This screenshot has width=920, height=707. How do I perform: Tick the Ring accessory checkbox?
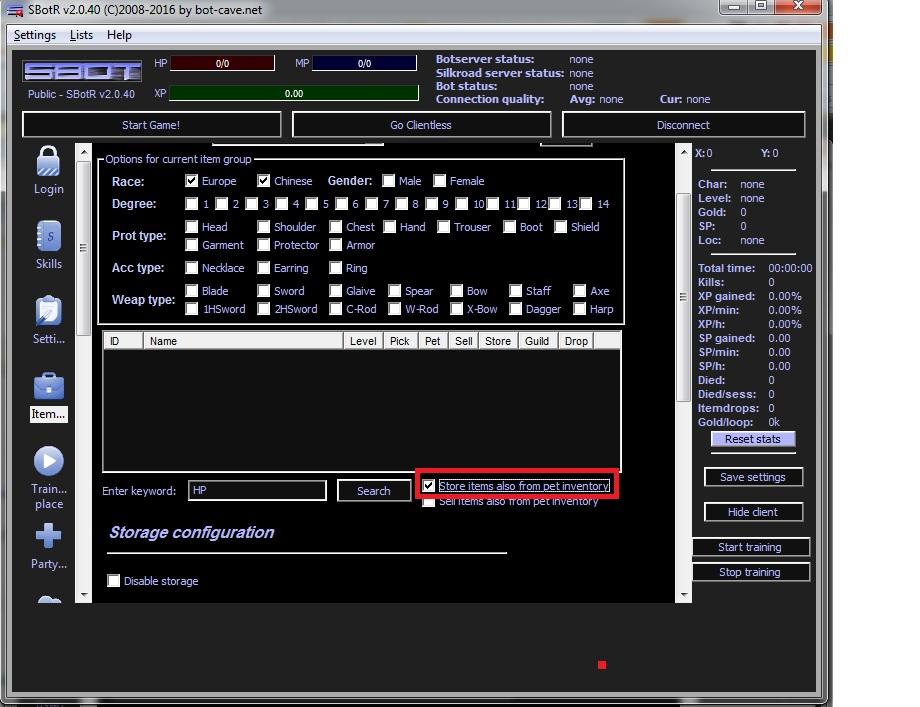click(336, 268)
